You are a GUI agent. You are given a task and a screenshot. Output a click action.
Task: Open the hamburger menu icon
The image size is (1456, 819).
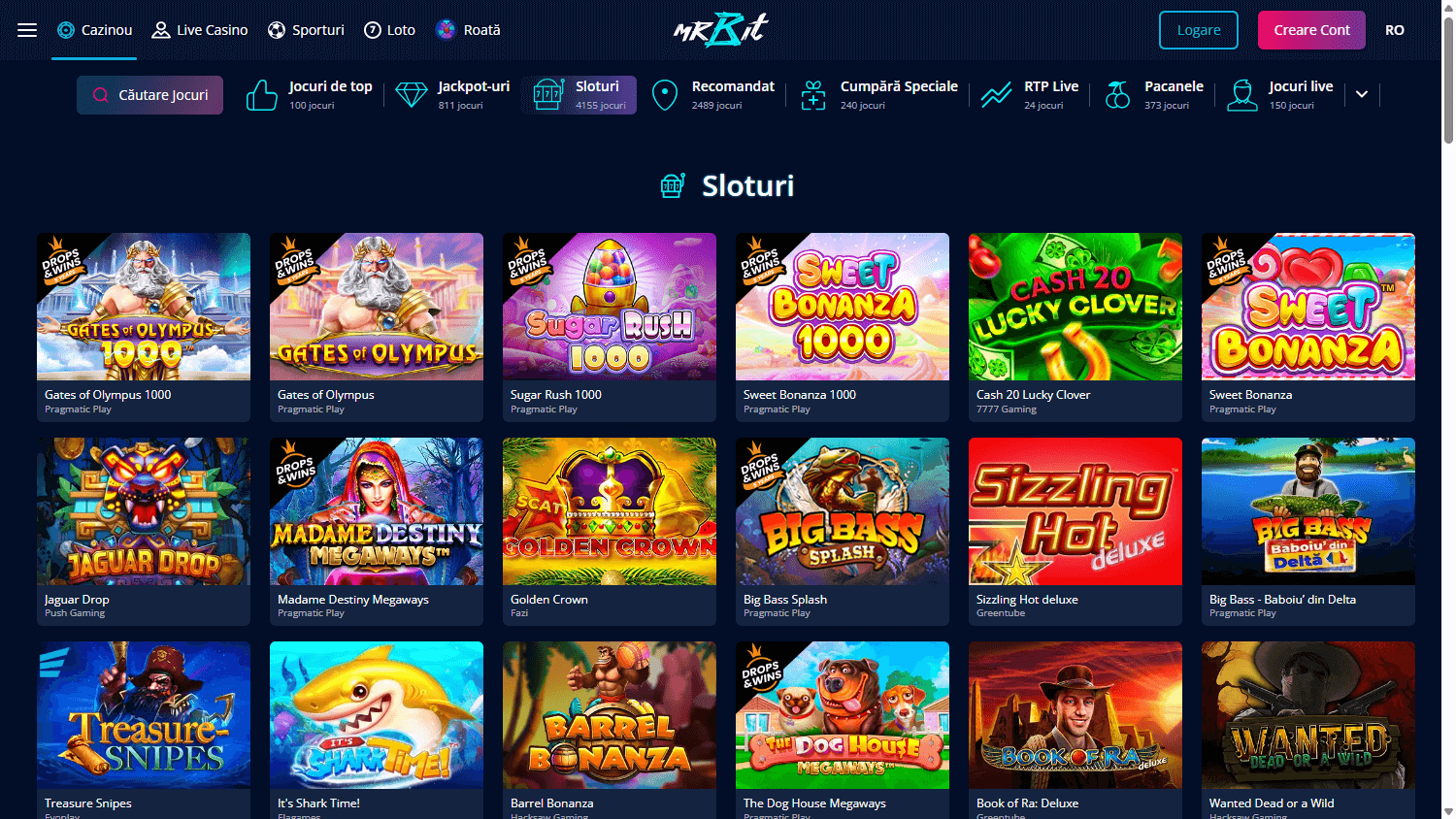click(27, 30)
